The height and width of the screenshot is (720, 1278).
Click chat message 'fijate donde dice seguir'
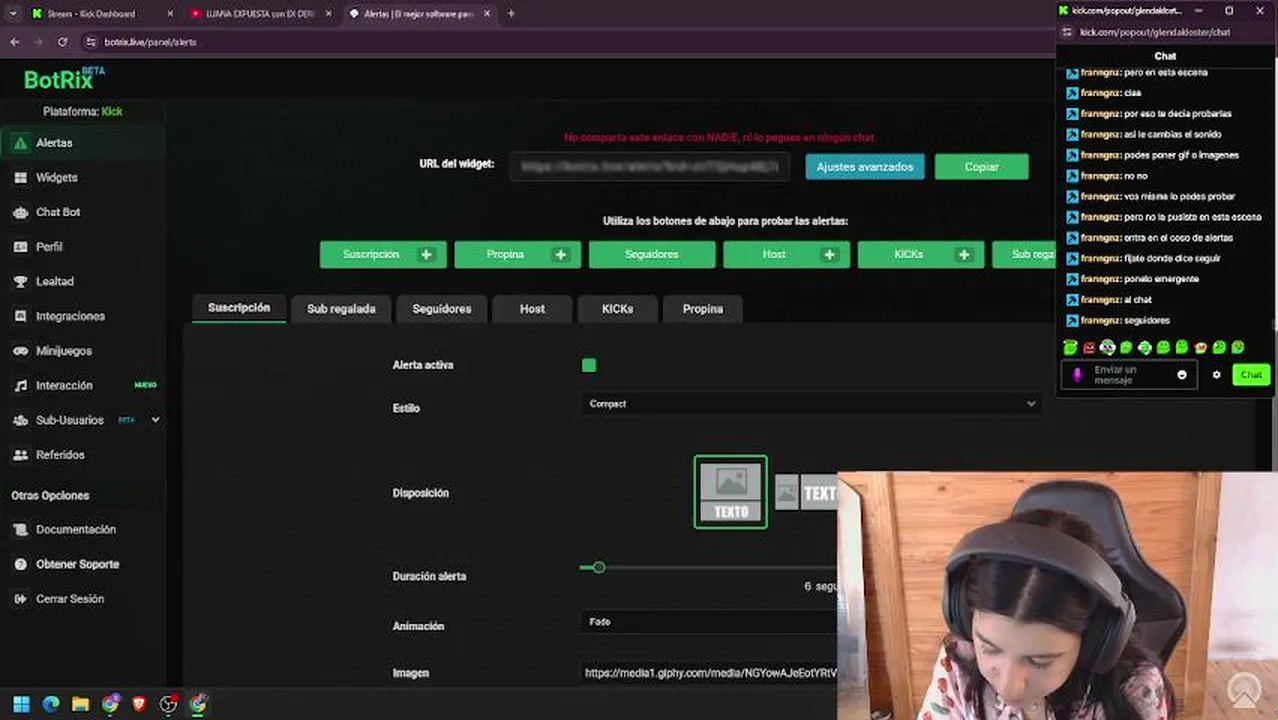[x=1172, y=259]
